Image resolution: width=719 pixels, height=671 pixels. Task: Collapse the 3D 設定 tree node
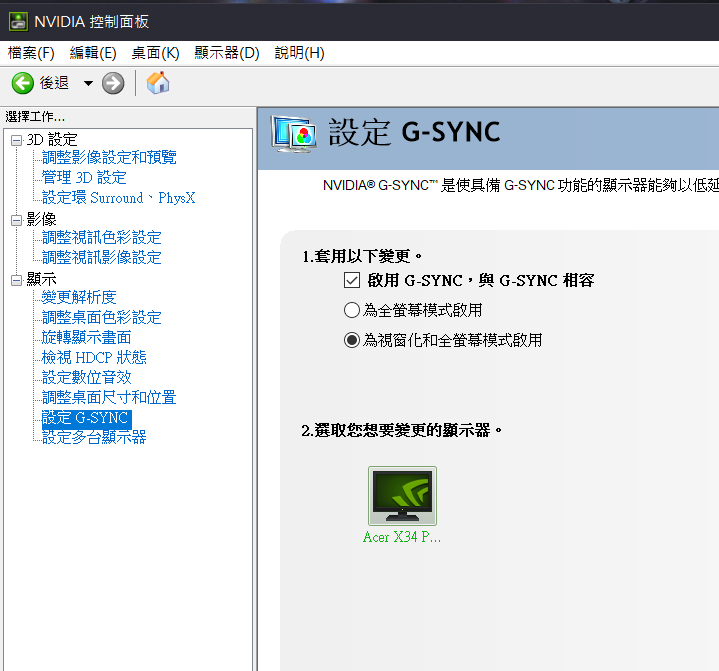(x=17, y=140)
